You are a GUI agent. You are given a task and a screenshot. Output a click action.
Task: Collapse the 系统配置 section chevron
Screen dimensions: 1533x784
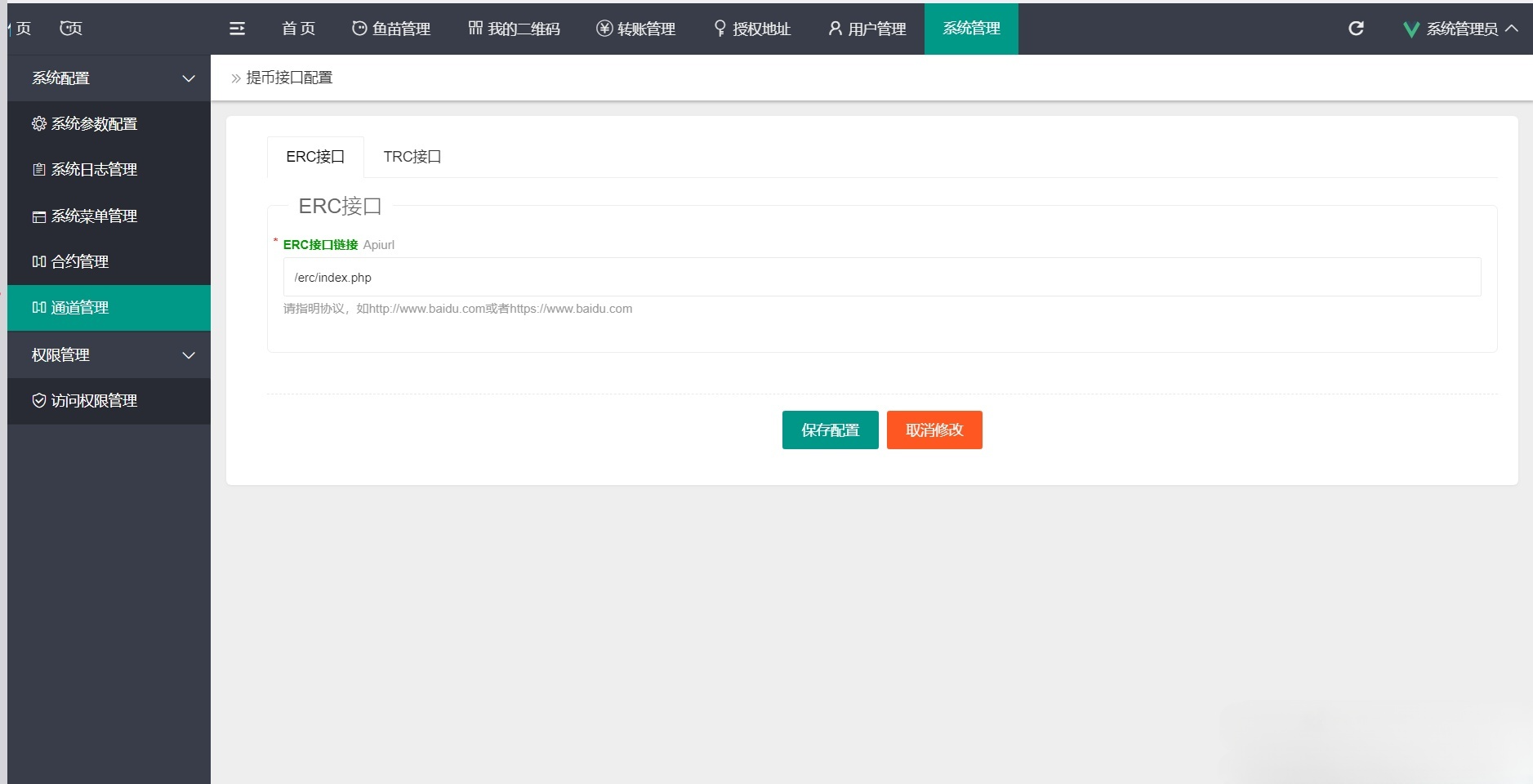[x=189, y=78]
